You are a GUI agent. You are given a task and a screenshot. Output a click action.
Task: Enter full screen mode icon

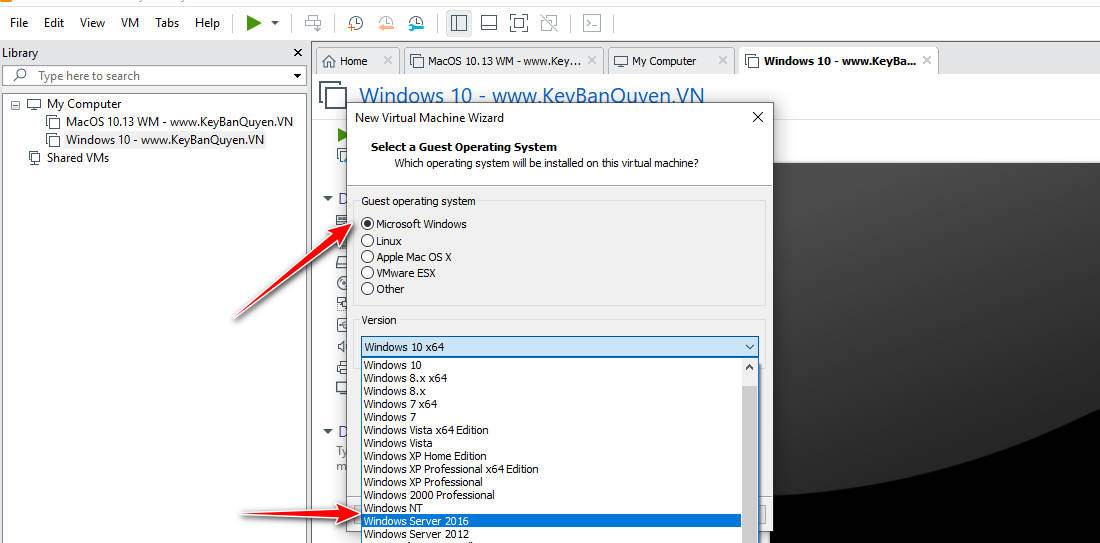tap(518, 23)
